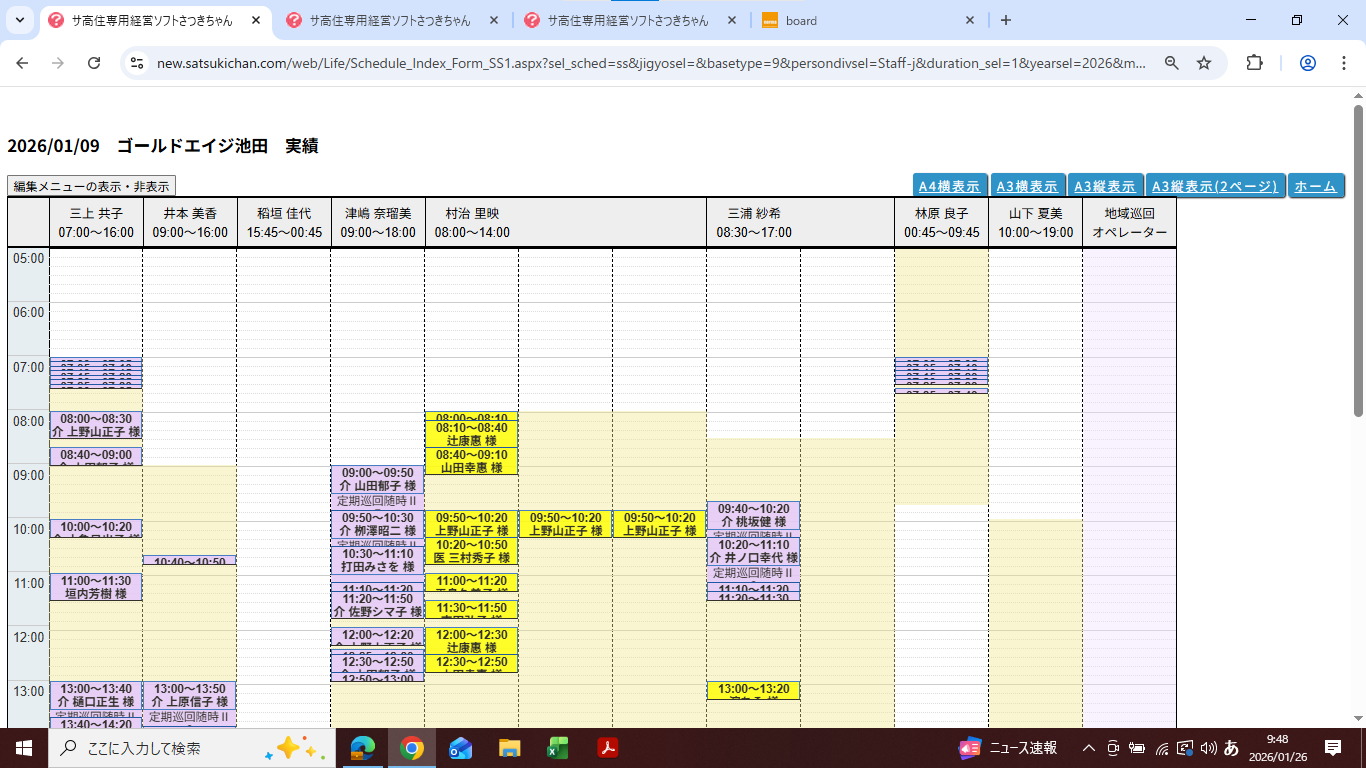The width and height of the screenshot is (1366, 768).
Task: Open the Chrome profile avatar icon
Action: point(1307,63)
